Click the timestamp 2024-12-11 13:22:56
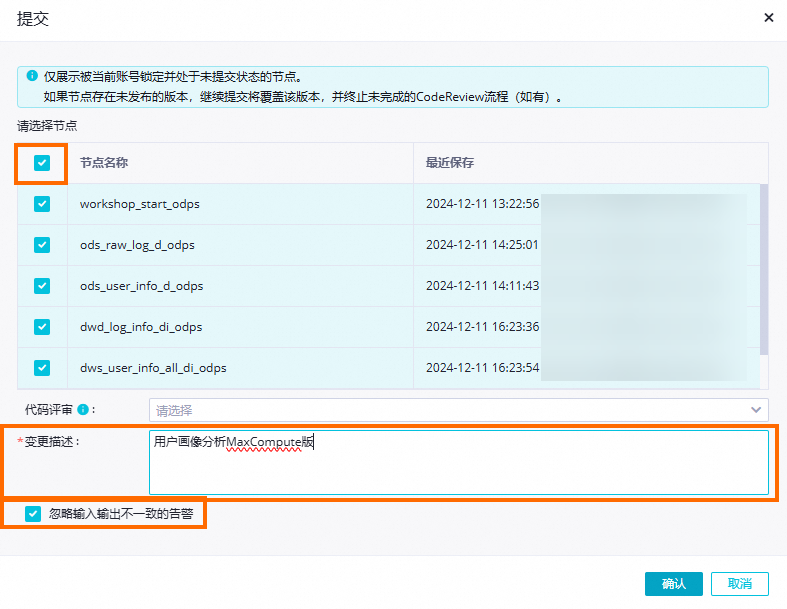 (482, 204)
